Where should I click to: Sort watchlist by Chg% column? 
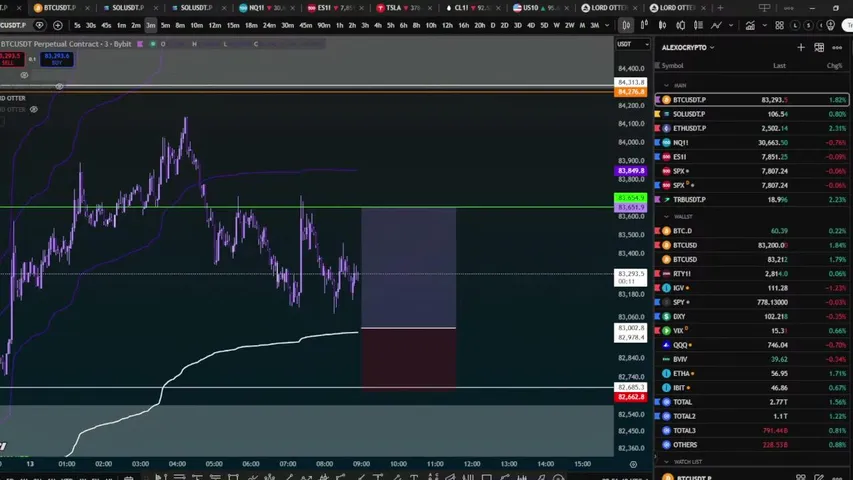[x=835, y=65]
